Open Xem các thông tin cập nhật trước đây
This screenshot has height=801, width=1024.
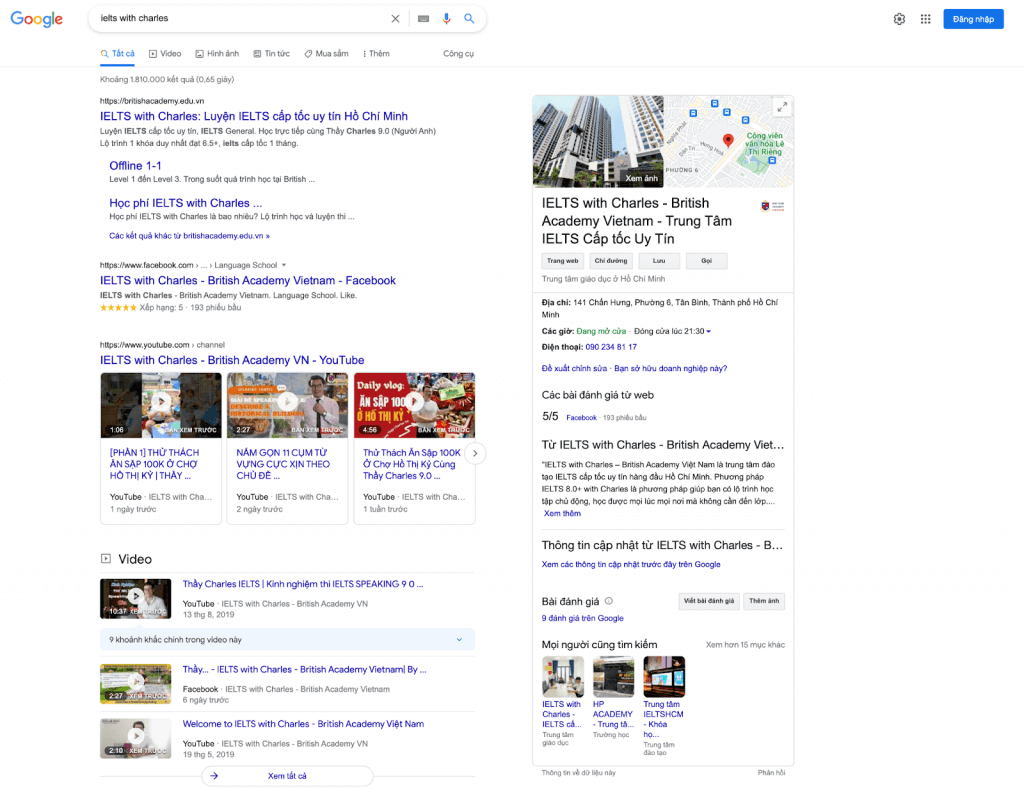(631, 565)
